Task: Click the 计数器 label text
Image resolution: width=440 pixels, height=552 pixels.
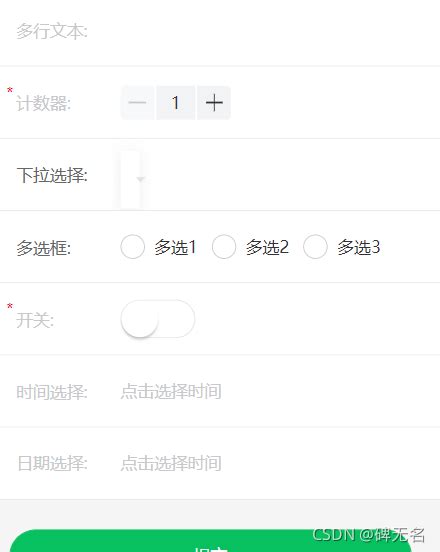Action: pyautogui.click(x=44, y=104)
